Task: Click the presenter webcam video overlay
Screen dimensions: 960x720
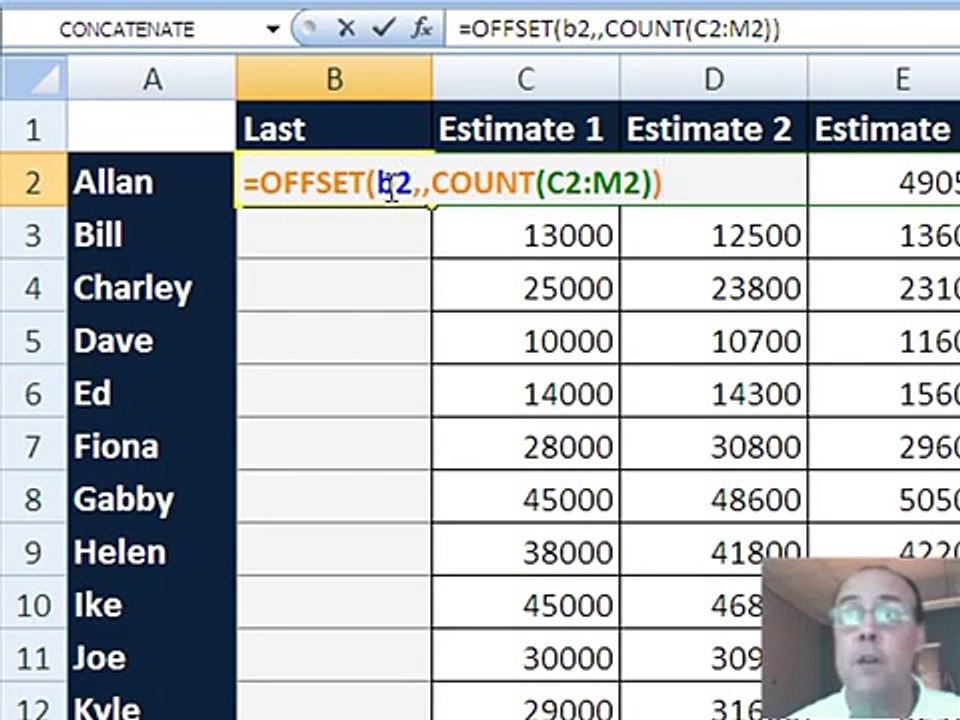Action: tap(861, 639)
